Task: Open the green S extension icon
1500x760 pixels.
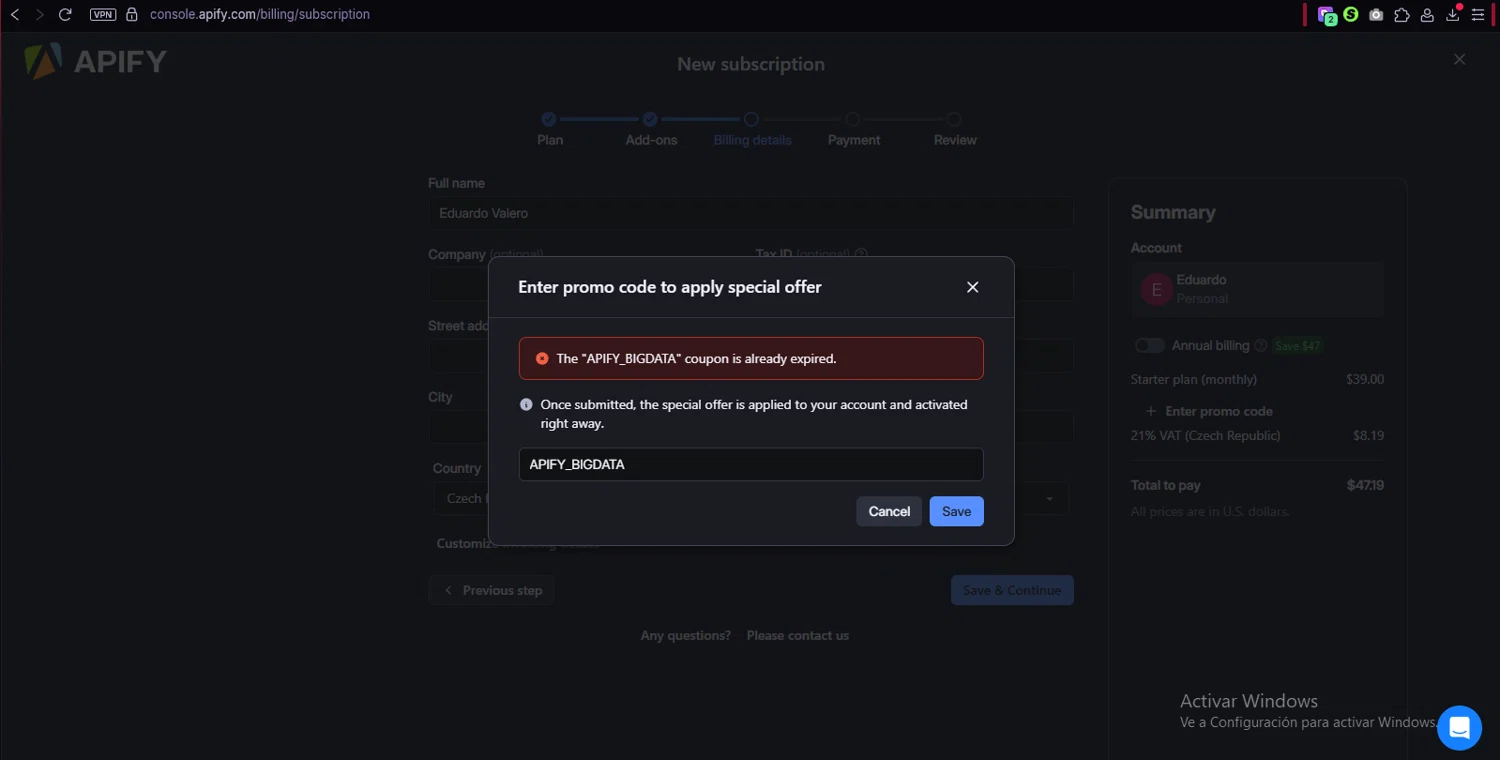Action: click(x=1351, y=14)
